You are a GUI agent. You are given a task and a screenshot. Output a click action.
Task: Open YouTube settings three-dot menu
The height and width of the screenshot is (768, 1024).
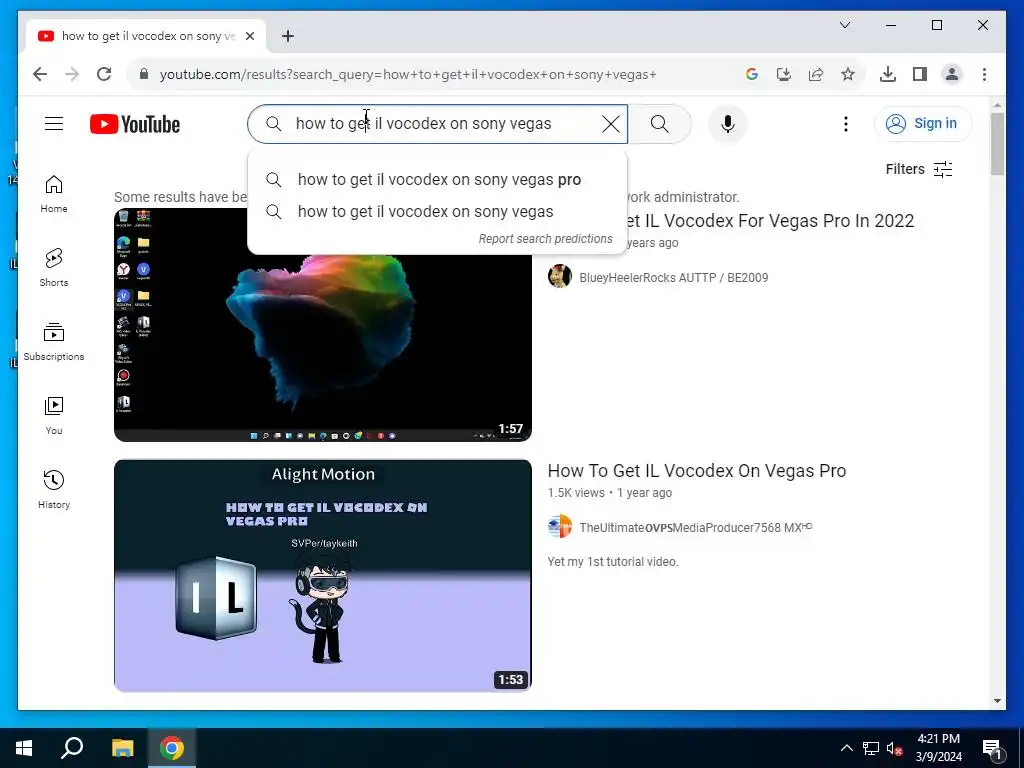point(846,123)
